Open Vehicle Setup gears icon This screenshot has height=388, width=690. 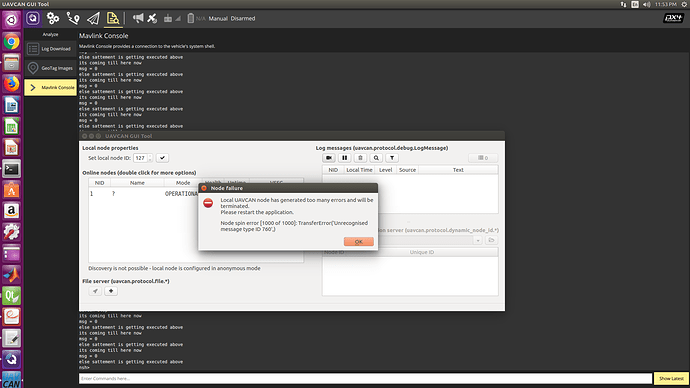pyautogui.click(x=53, y=18)
